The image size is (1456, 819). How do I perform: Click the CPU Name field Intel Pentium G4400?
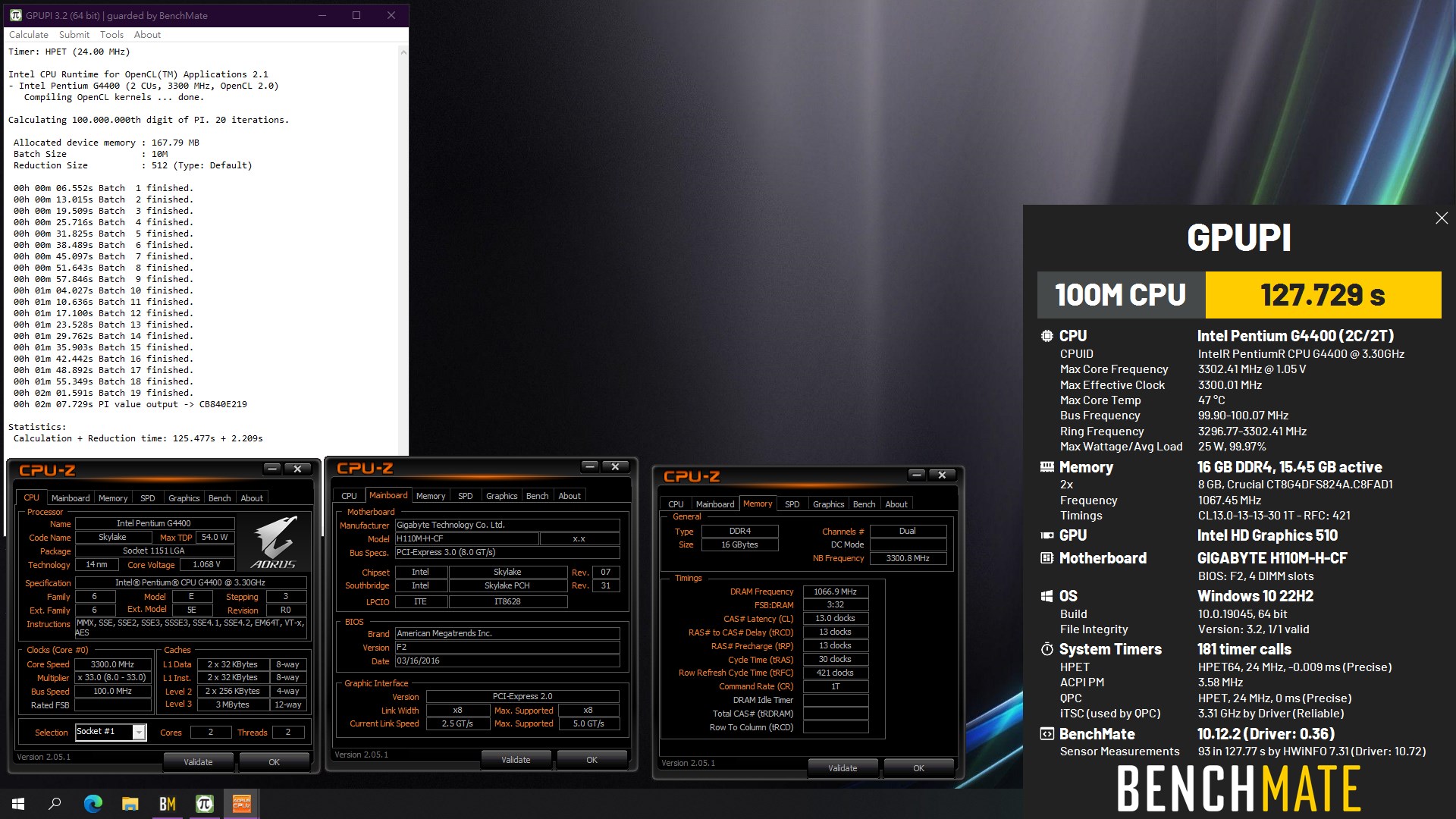coord(154,523)
